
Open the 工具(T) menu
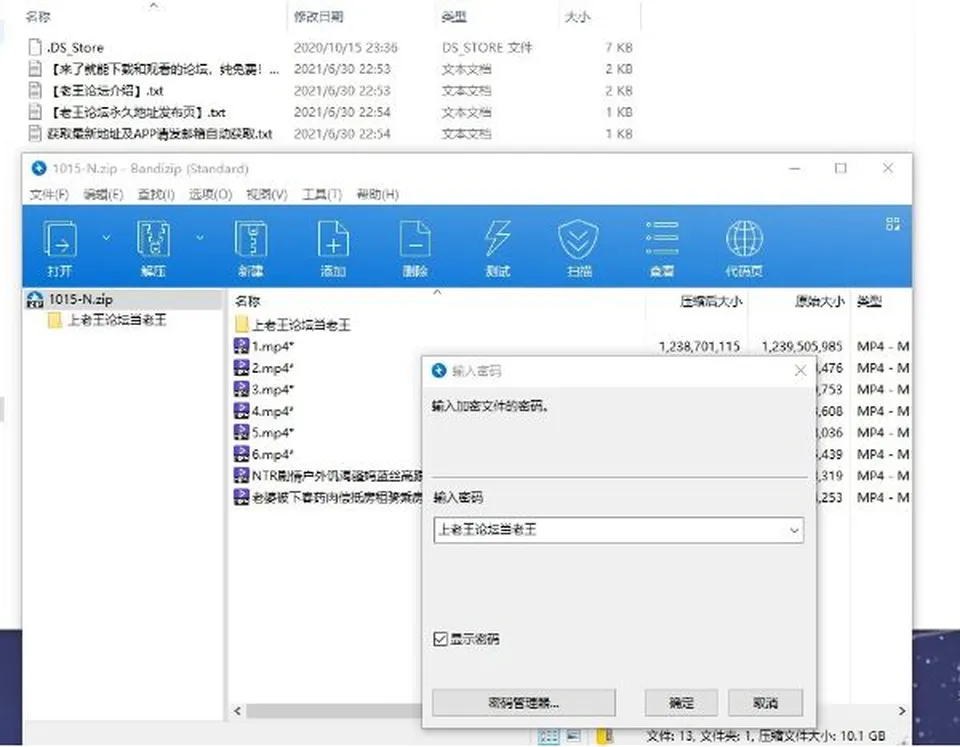322,195
